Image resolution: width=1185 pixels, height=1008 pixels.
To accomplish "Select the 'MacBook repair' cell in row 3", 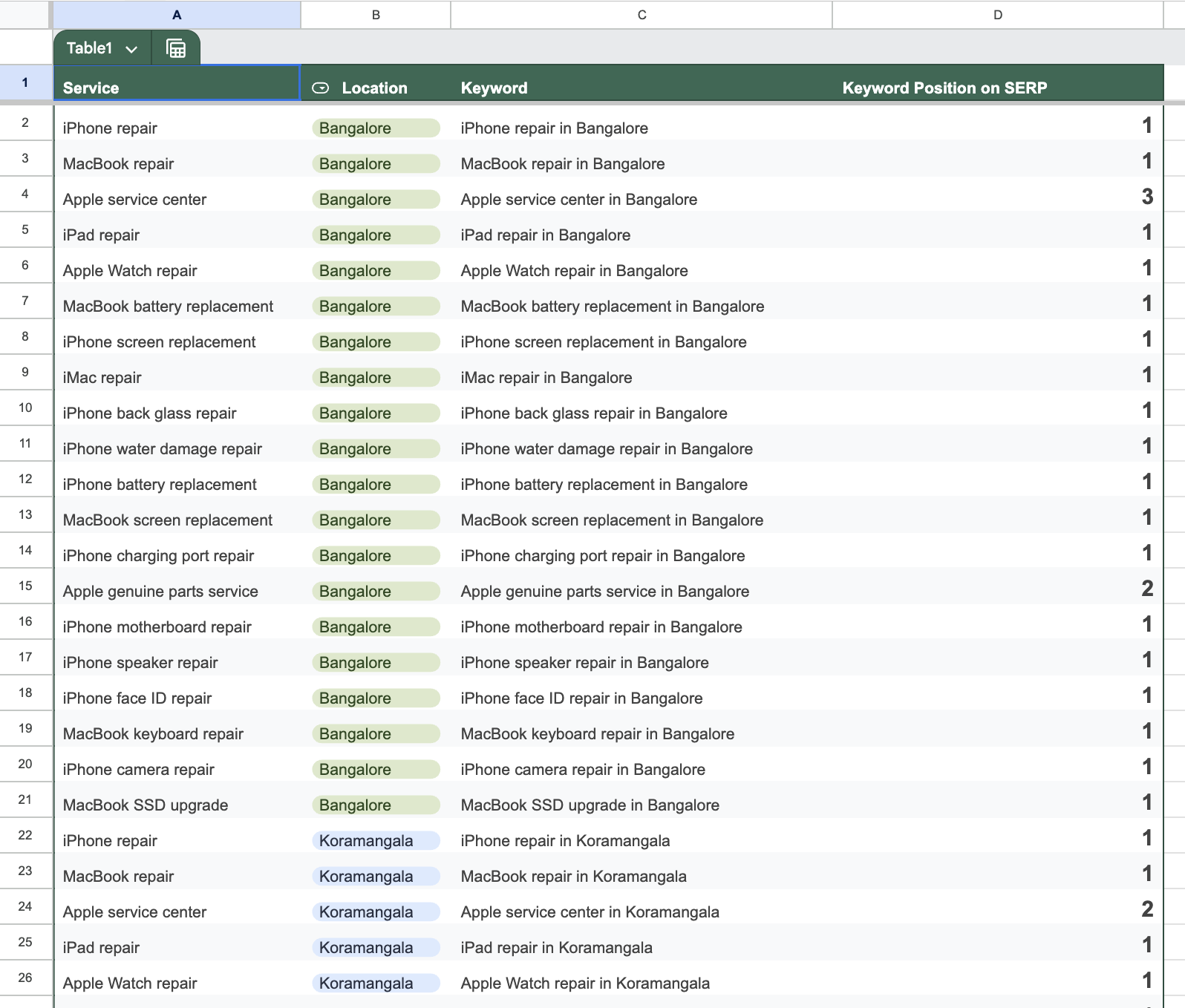I will pyautogui.click(x=177, y=158).
